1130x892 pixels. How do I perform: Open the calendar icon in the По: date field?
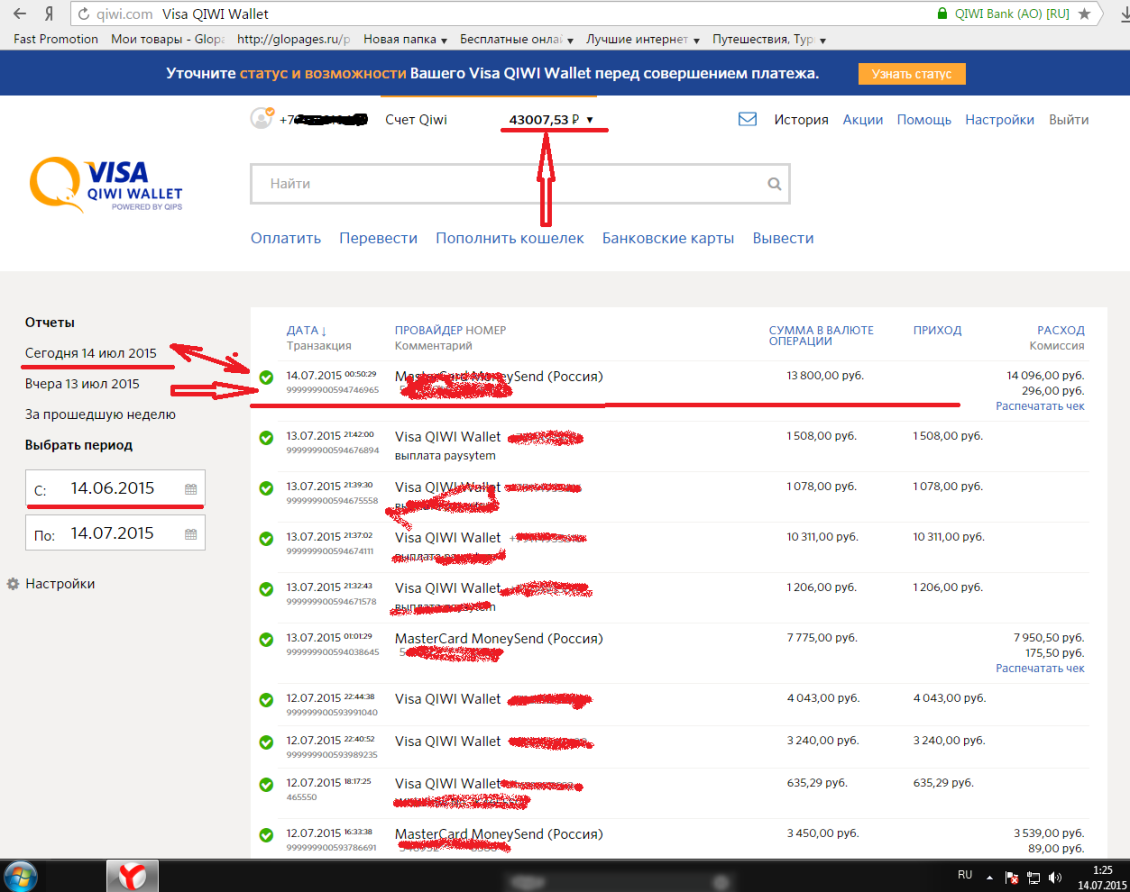click(x=191, y=535)
